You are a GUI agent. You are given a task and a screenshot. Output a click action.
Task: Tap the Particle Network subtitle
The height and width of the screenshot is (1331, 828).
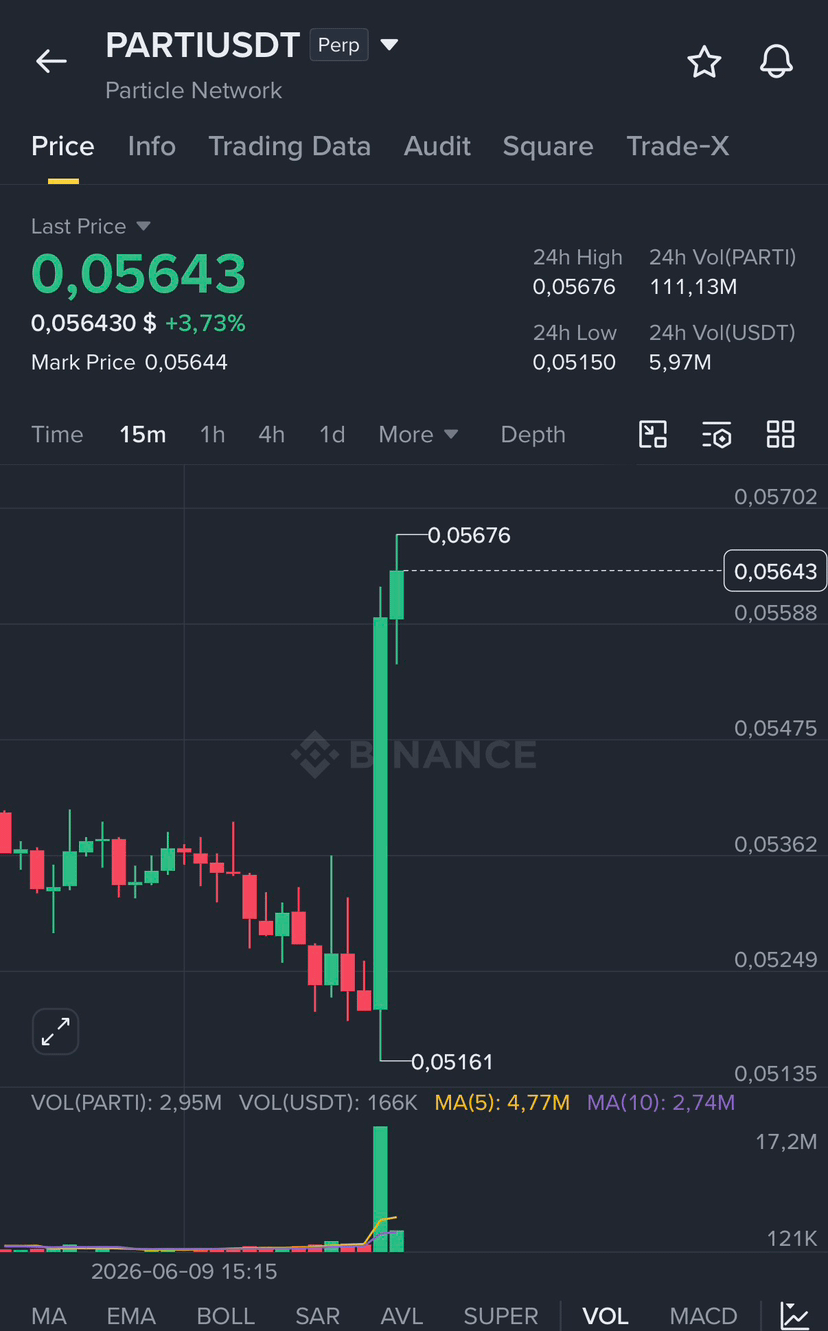tap(194, 90)
